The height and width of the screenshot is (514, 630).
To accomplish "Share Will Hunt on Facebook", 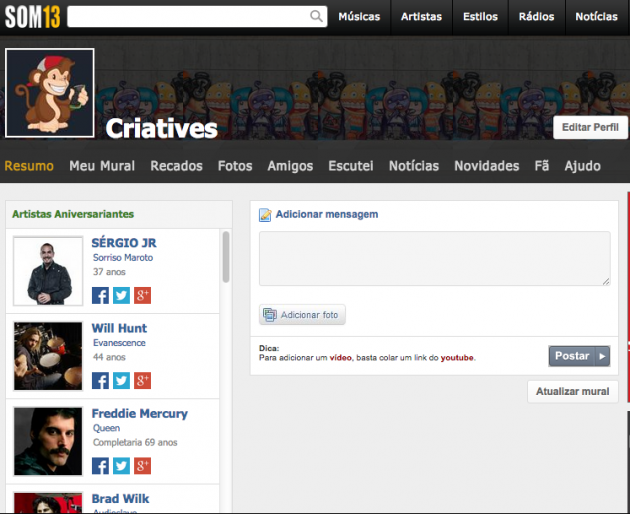I will click(x=100, y=381).
